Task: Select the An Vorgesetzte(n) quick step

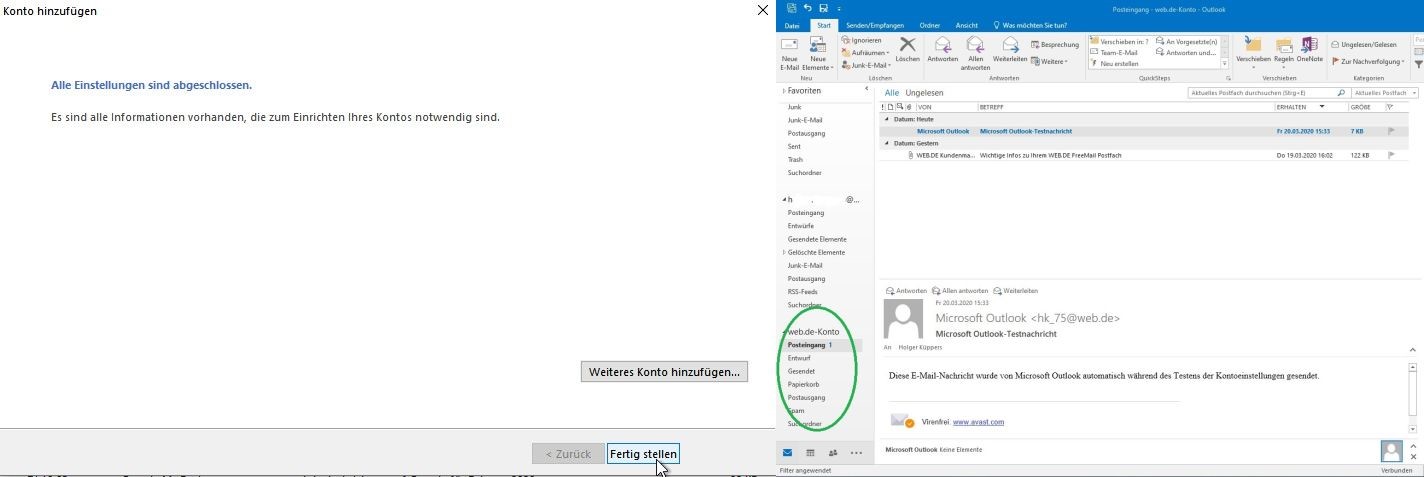Action: (1187, 41)
